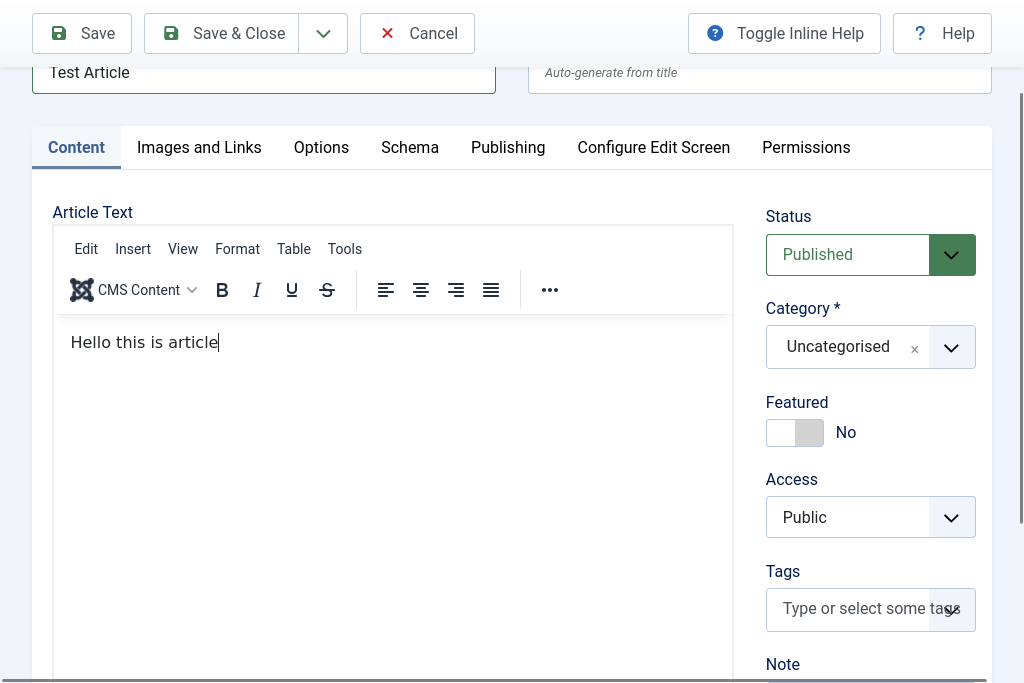Switch to the Images and Links tab
The height and width of the screenshot is (683, 1024).
click(x=199, y=147)
